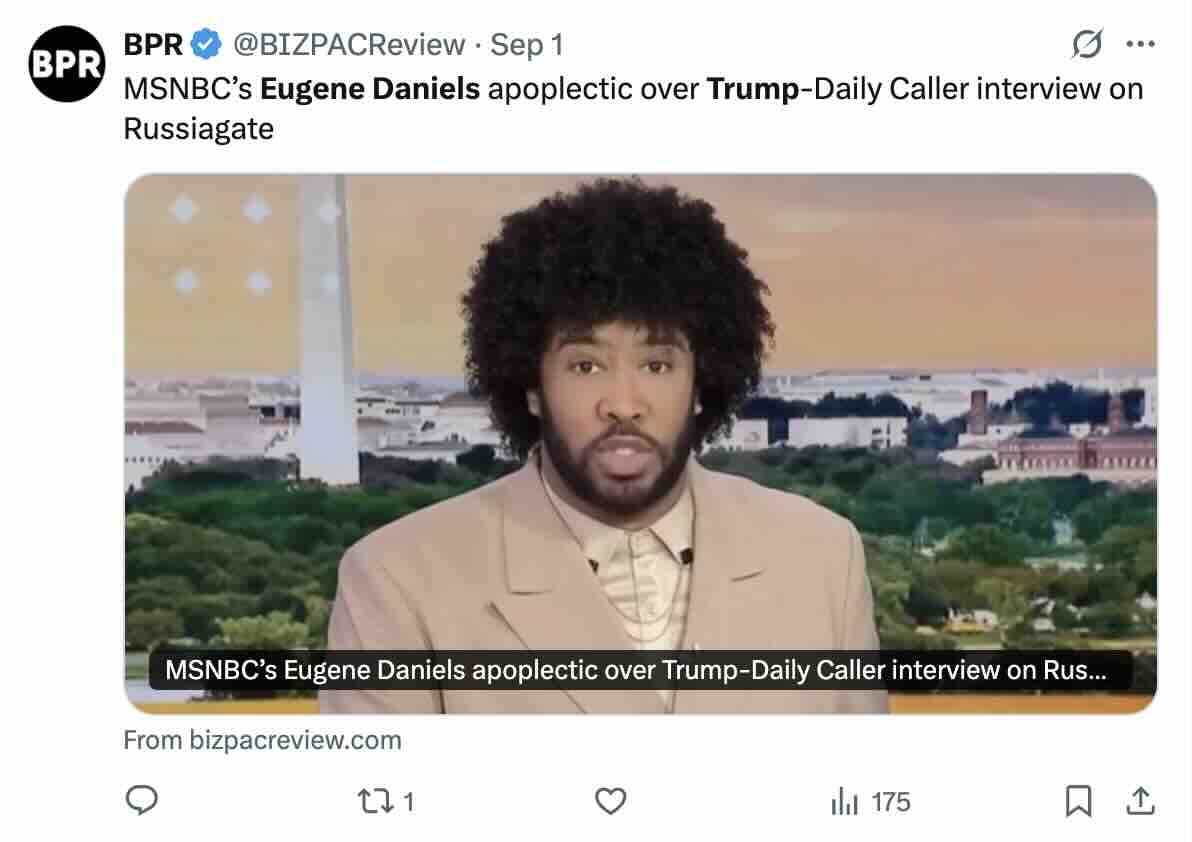Share the post via the upload arrow icon
This screenshot has width=1192, height=842.
tap(1140, 800)
